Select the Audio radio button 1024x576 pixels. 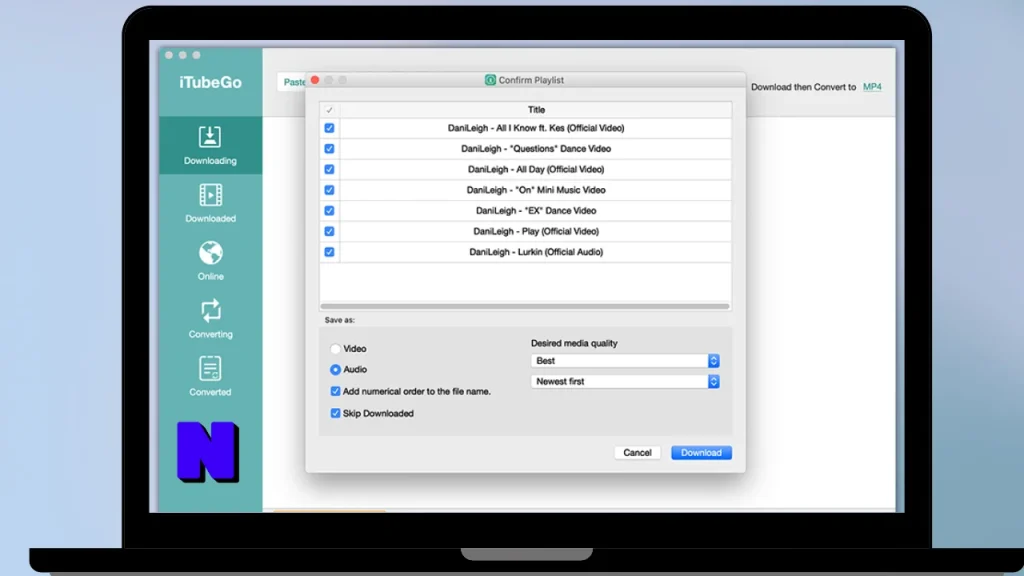[335, 370]
